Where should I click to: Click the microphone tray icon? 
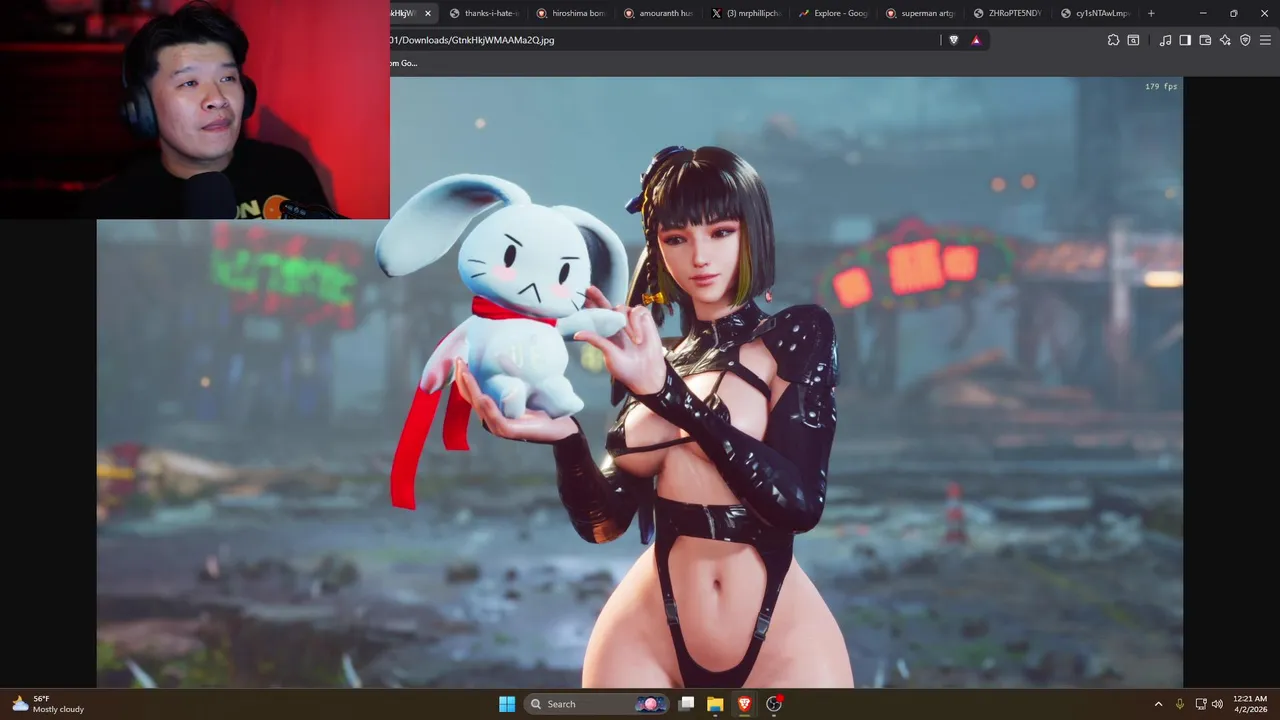point(1180,704)
